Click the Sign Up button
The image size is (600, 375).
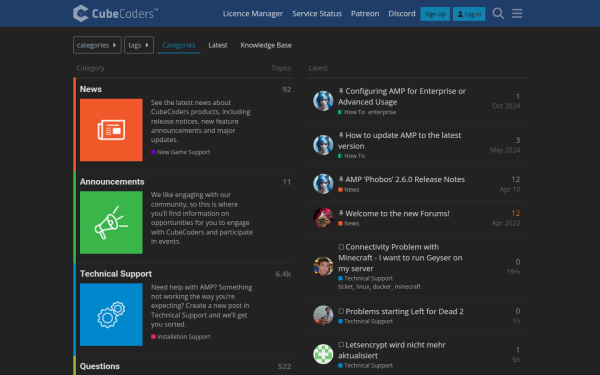(x=435, y=14)
